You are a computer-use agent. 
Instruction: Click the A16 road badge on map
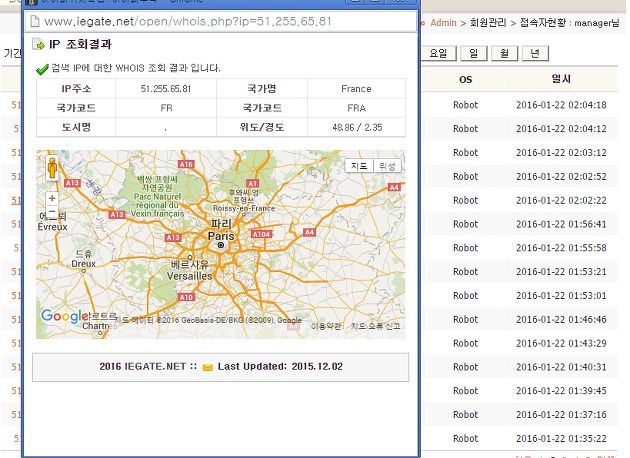coord(186,164)
